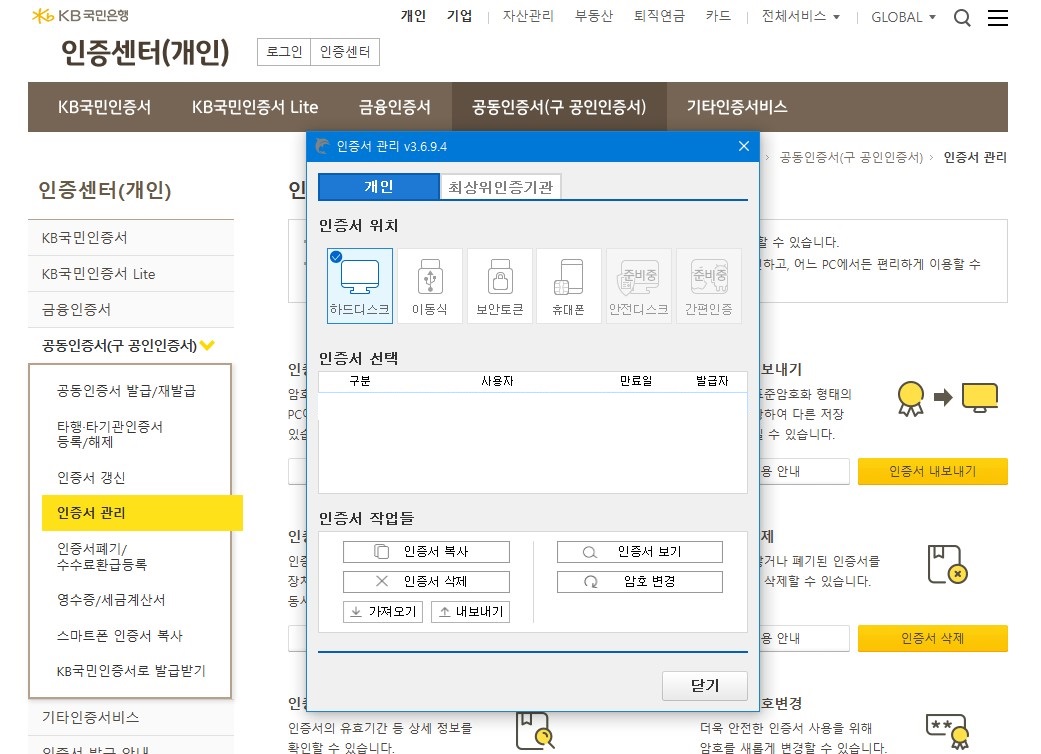
Task: Click the 인증서 관리 breadcrumb text
Action: tap(975, 157)
